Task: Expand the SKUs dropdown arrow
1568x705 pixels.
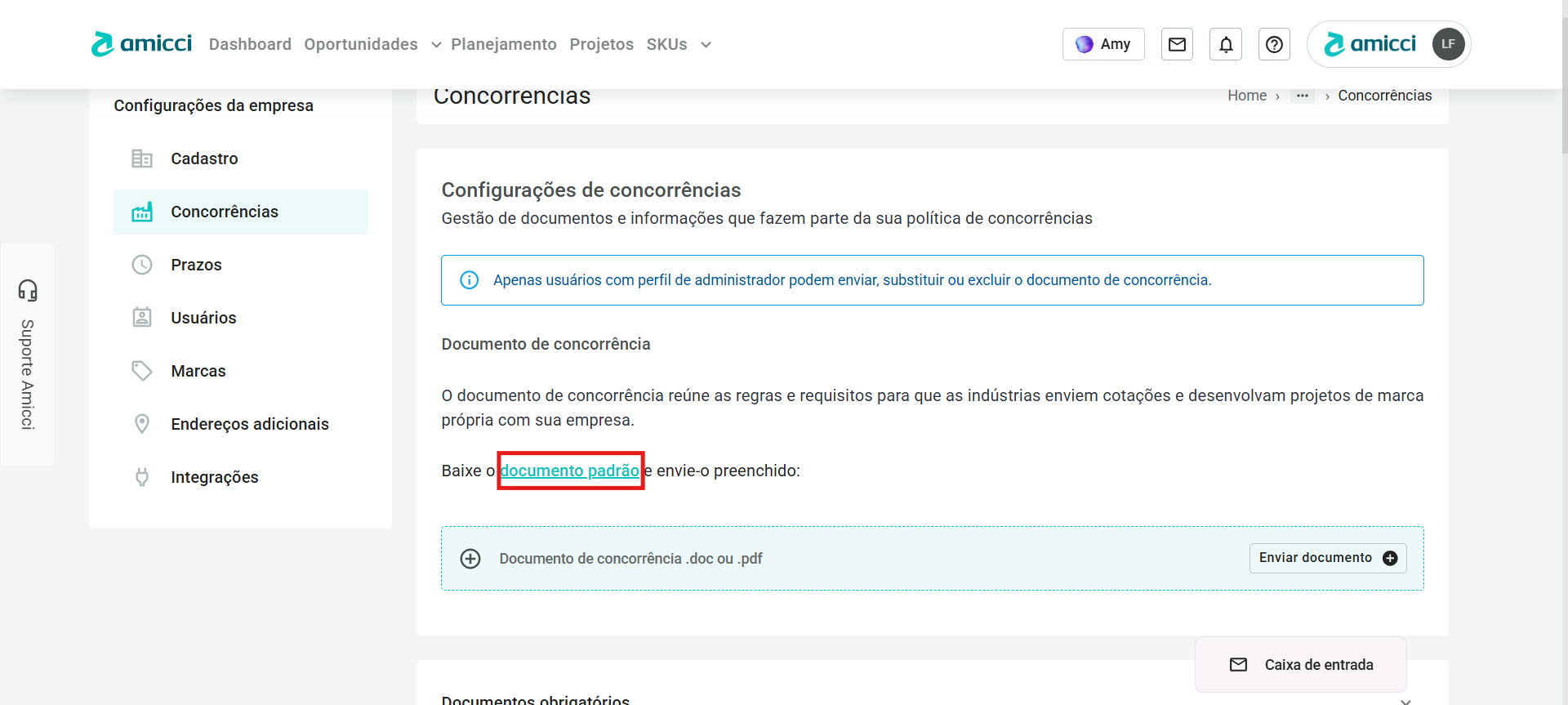Action: coord(706,45)
